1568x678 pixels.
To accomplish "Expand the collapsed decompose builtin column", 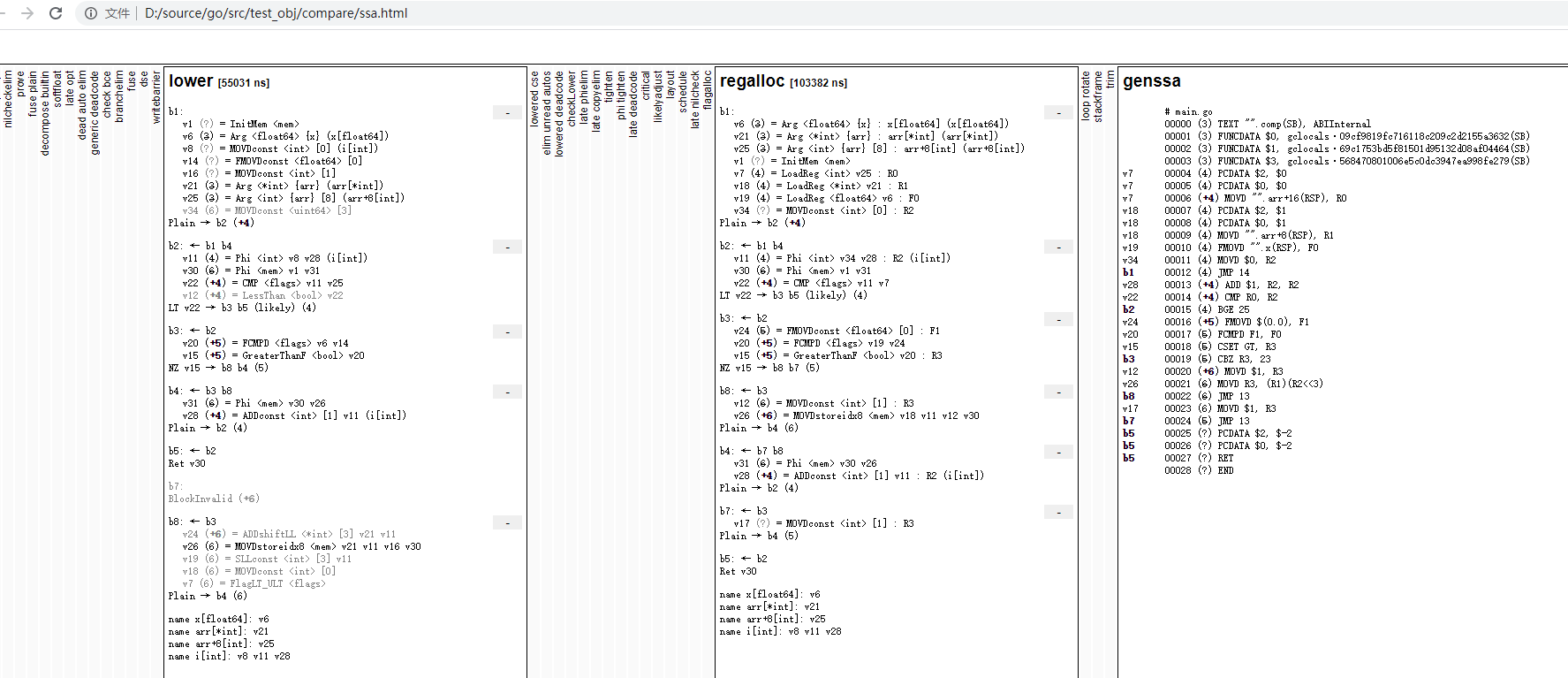I will 45,113.
